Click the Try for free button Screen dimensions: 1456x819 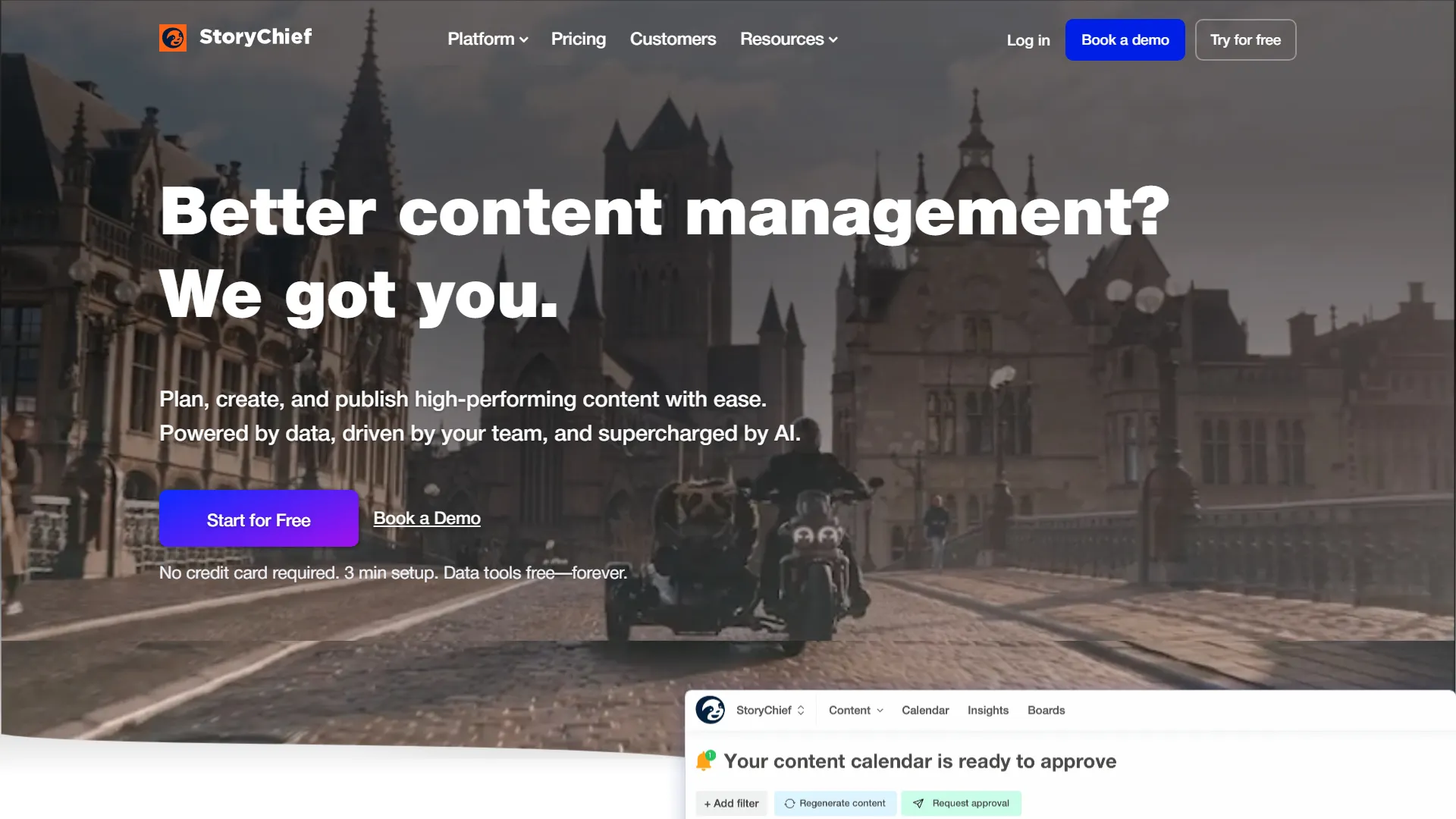coord(1245,39)
